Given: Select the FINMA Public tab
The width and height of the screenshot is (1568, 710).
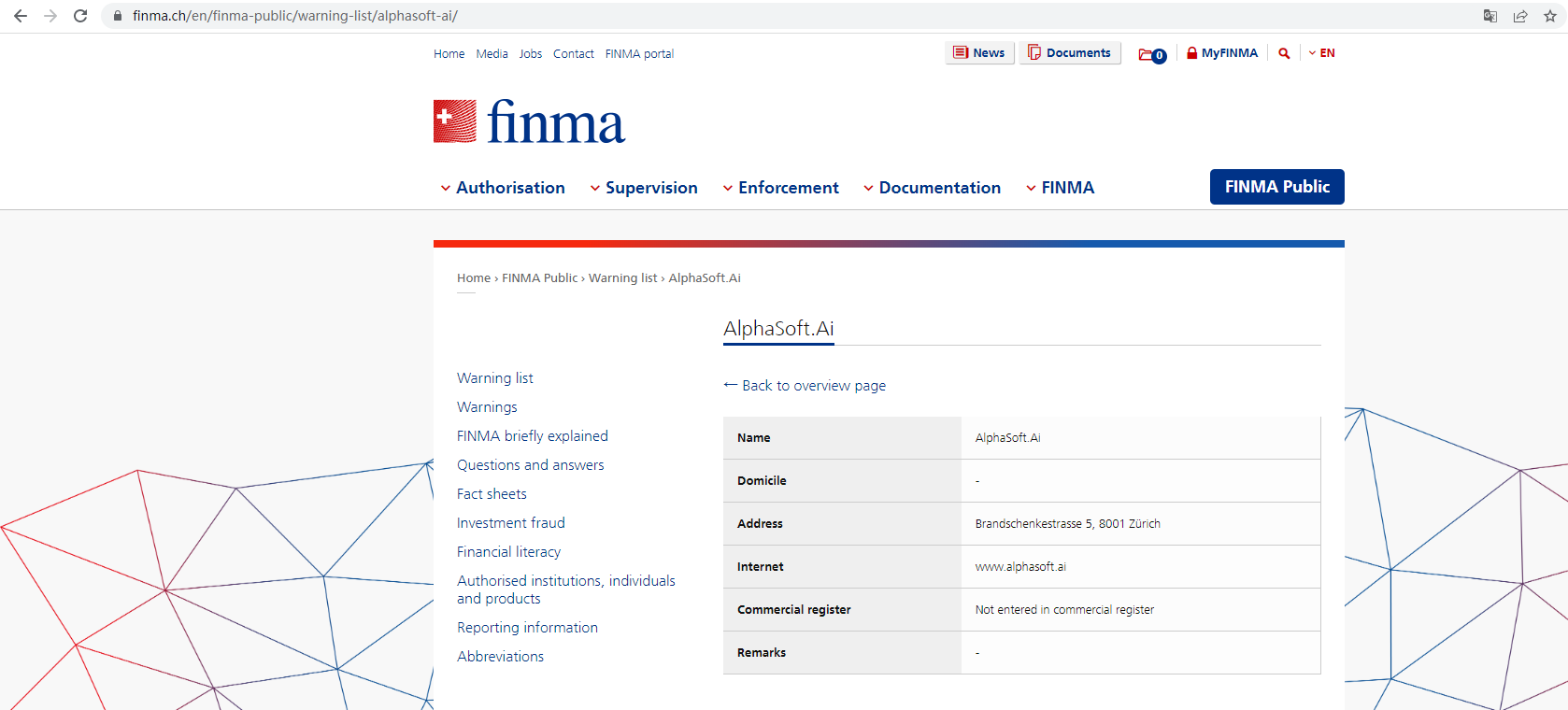Looking at the screenshot, I should 1276,187.
